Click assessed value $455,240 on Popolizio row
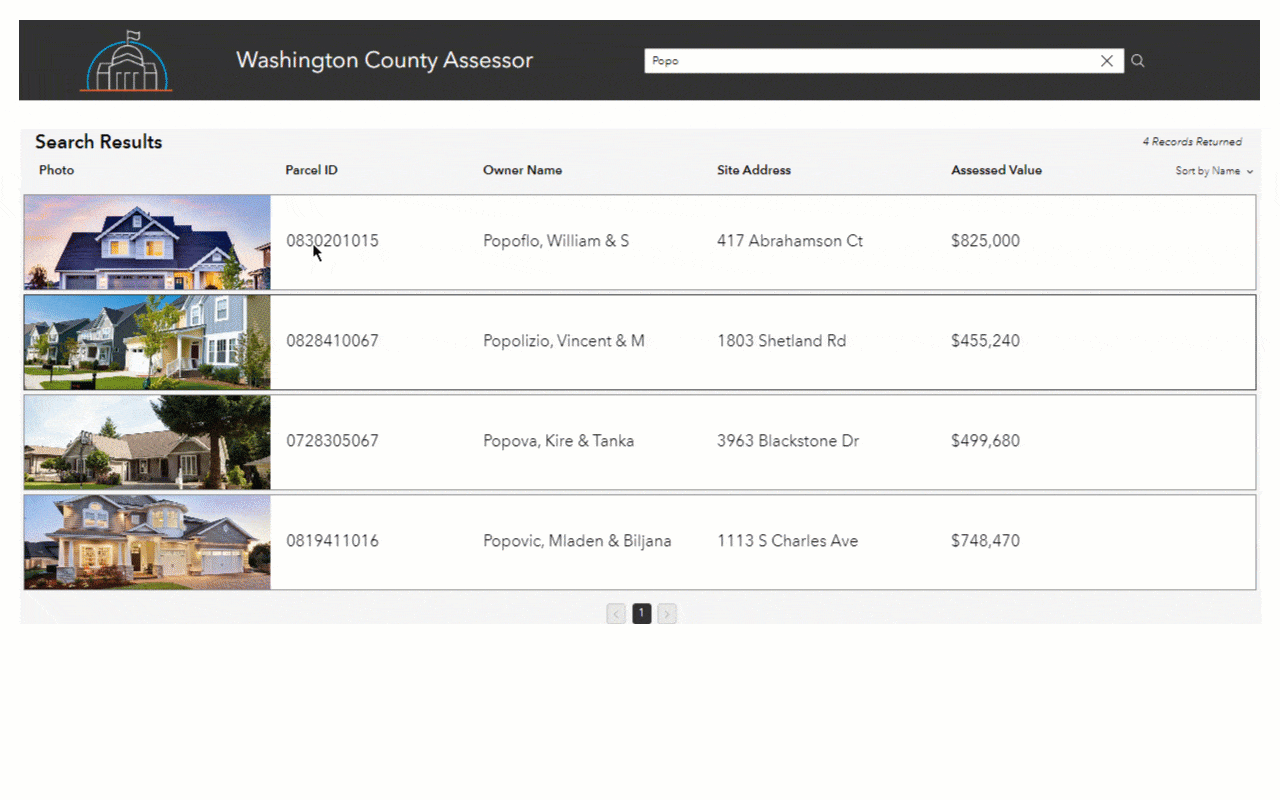Viewport: 1280px width, 800px height. [985, 340]
